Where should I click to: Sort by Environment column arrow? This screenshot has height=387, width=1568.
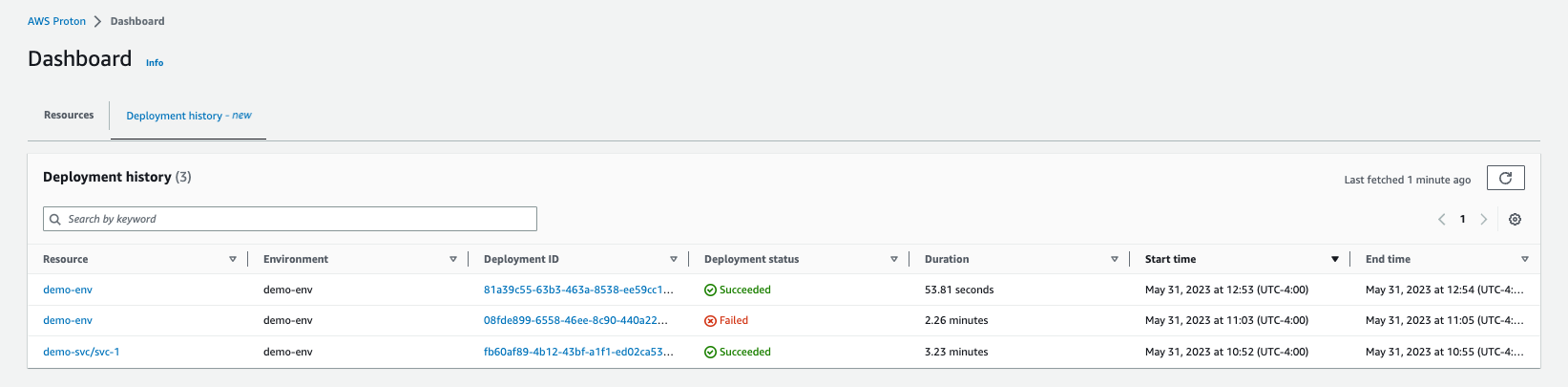coord(453,259)
